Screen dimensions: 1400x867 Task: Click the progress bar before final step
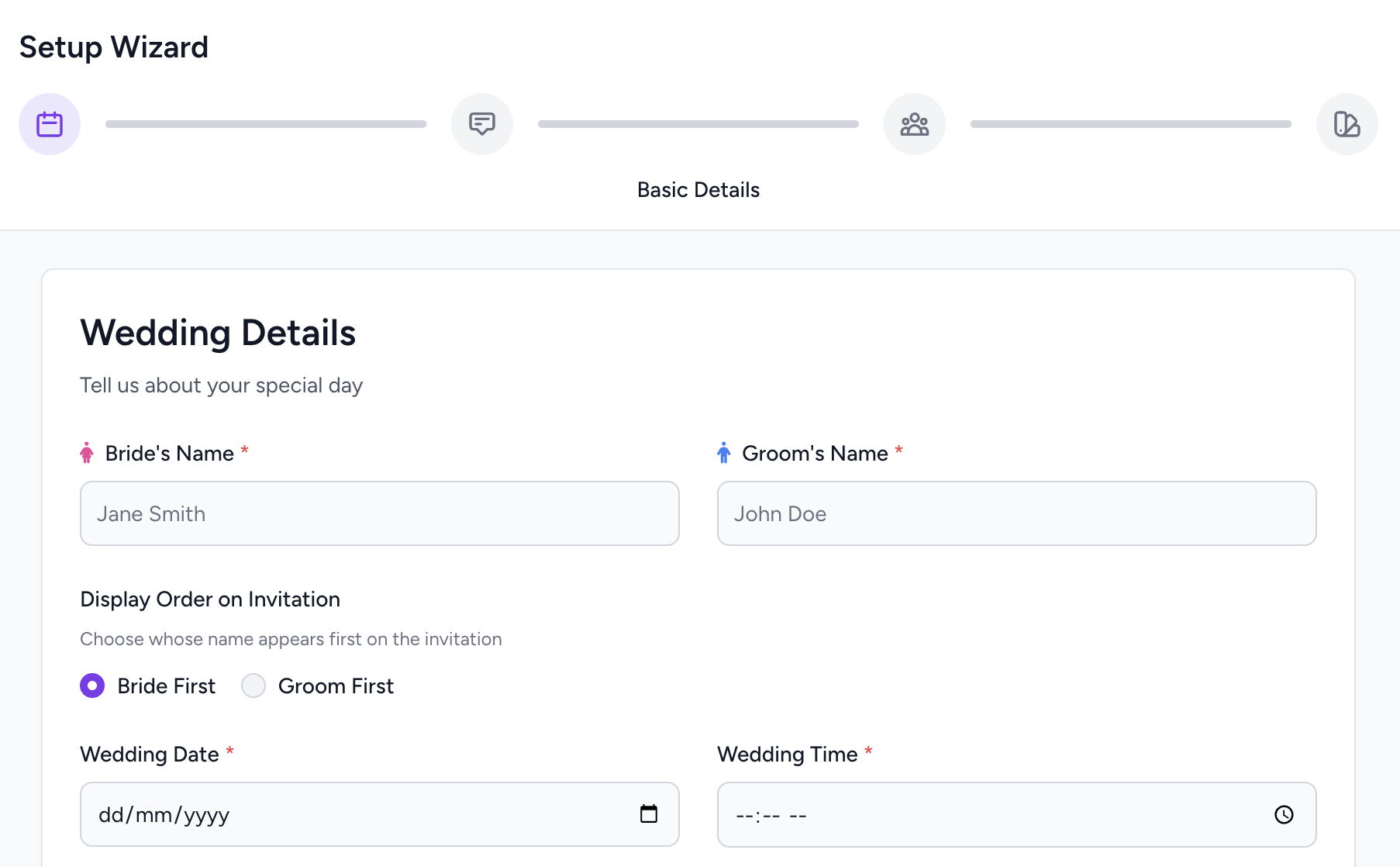click(1131, 124)
